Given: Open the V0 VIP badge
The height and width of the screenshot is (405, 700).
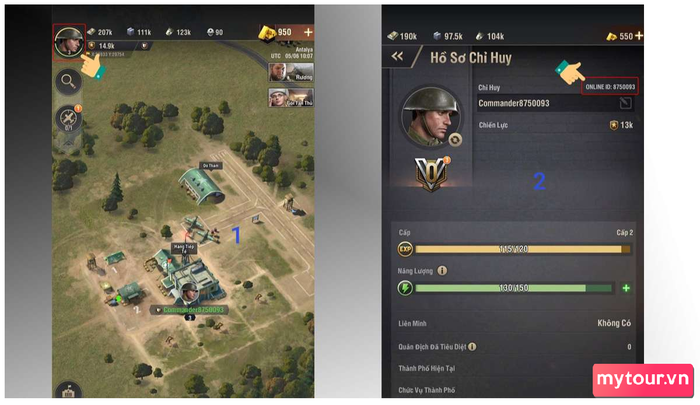Looking at the screenshot, I should tap(431, 173).
